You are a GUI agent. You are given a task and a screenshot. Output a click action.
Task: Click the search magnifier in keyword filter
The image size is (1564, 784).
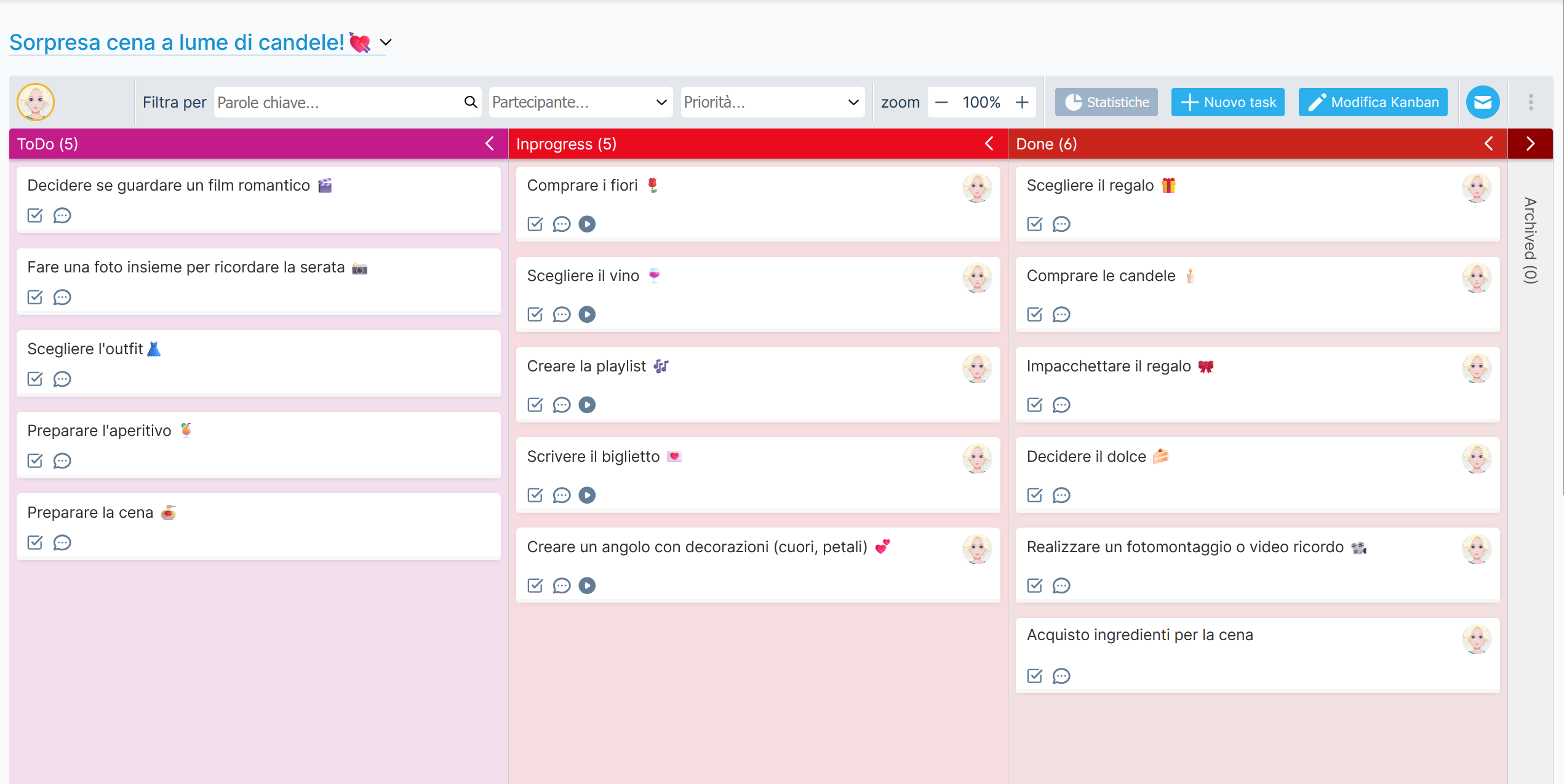471,102
